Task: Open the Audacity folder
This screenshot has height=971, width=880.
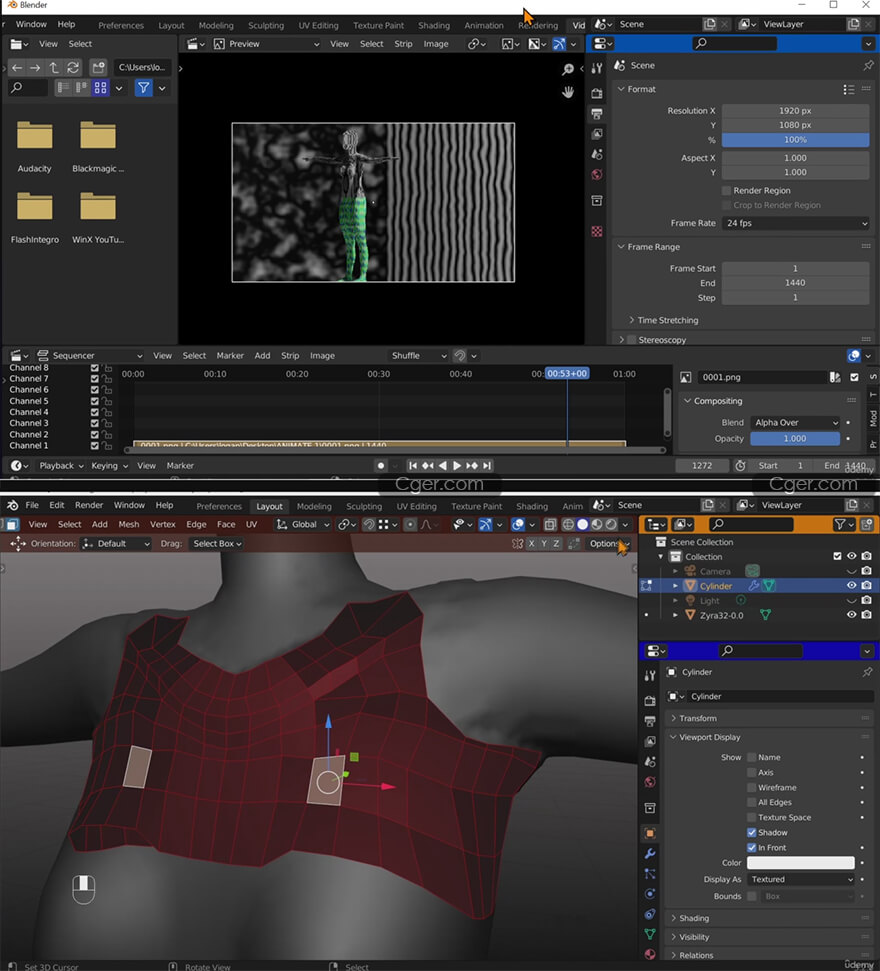Action: [x=35, y=147]
